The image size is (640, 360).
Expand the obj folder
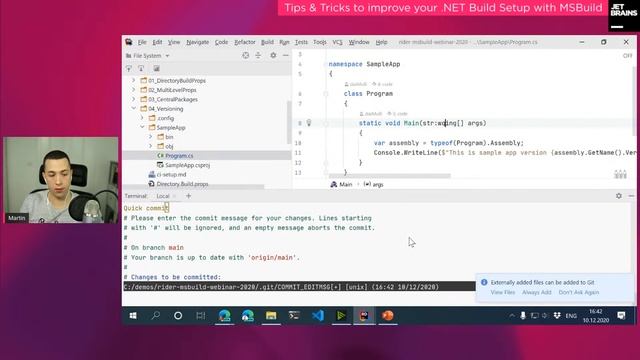tap(151, 146)
